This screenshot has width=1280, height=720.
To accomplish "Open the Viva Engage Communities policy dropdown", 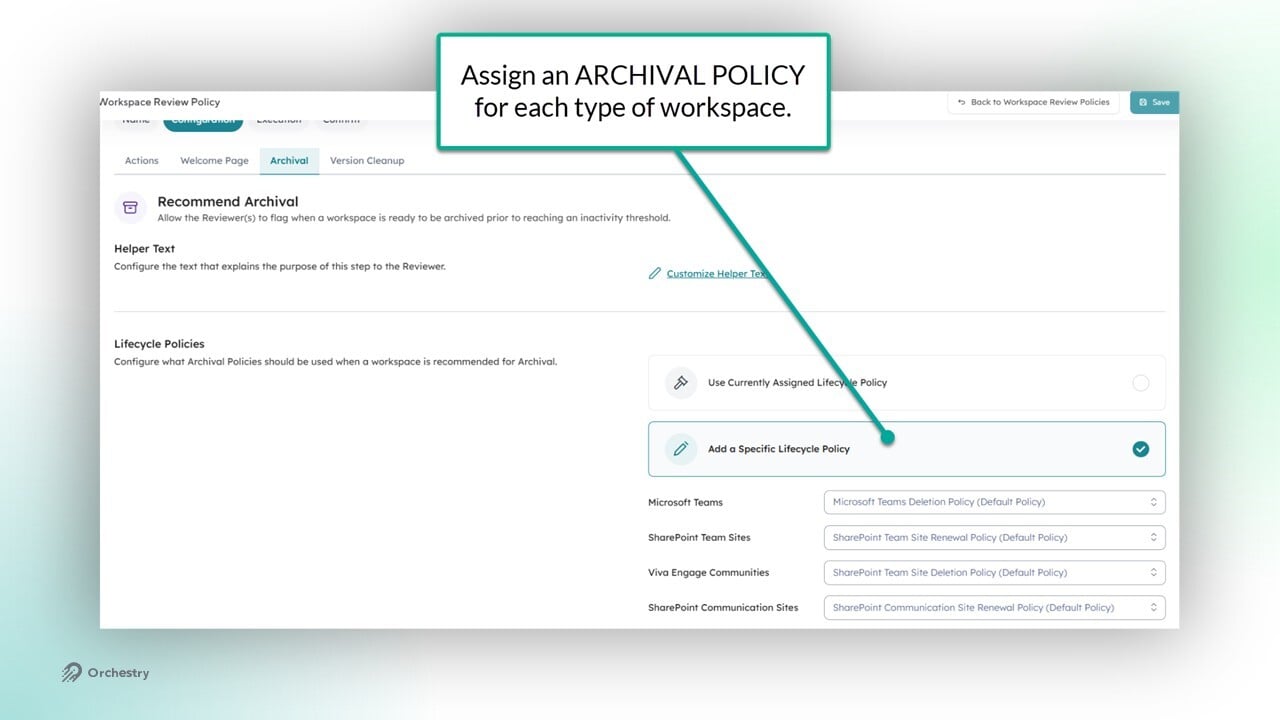I will coord(994,572).
